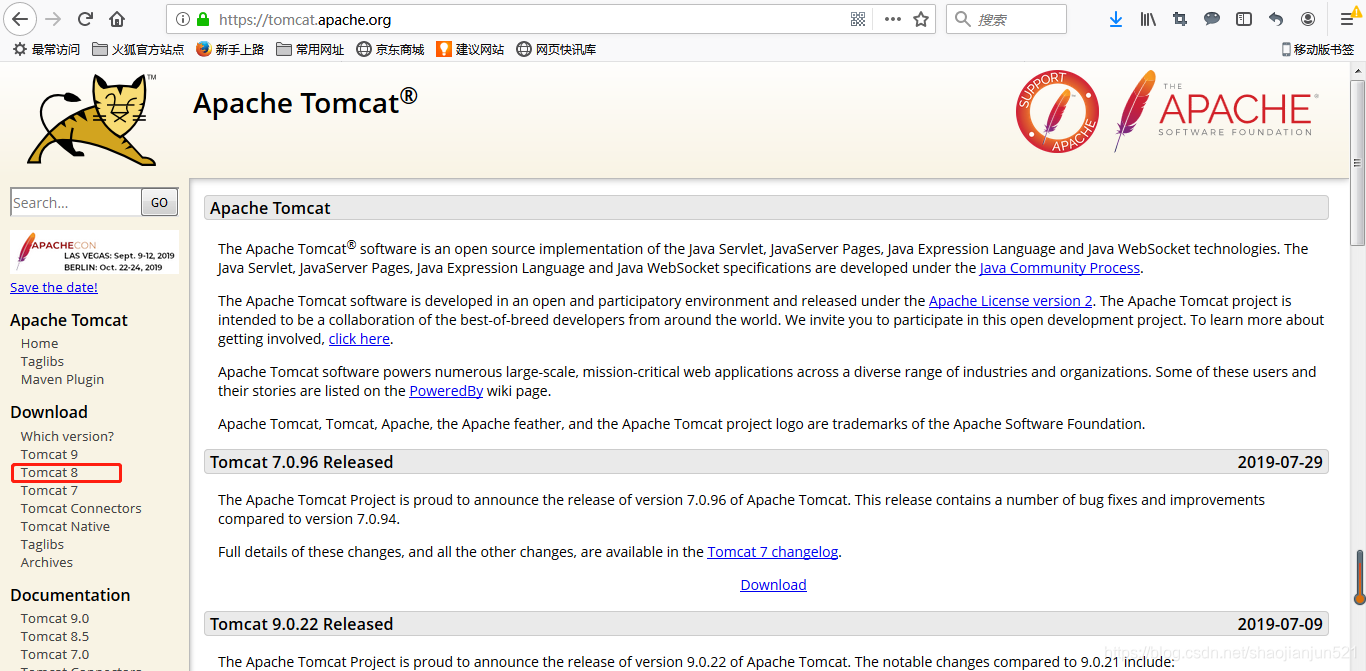
Task: Open Taglibs under Apache Tomcat section
Action: [42, 361]
